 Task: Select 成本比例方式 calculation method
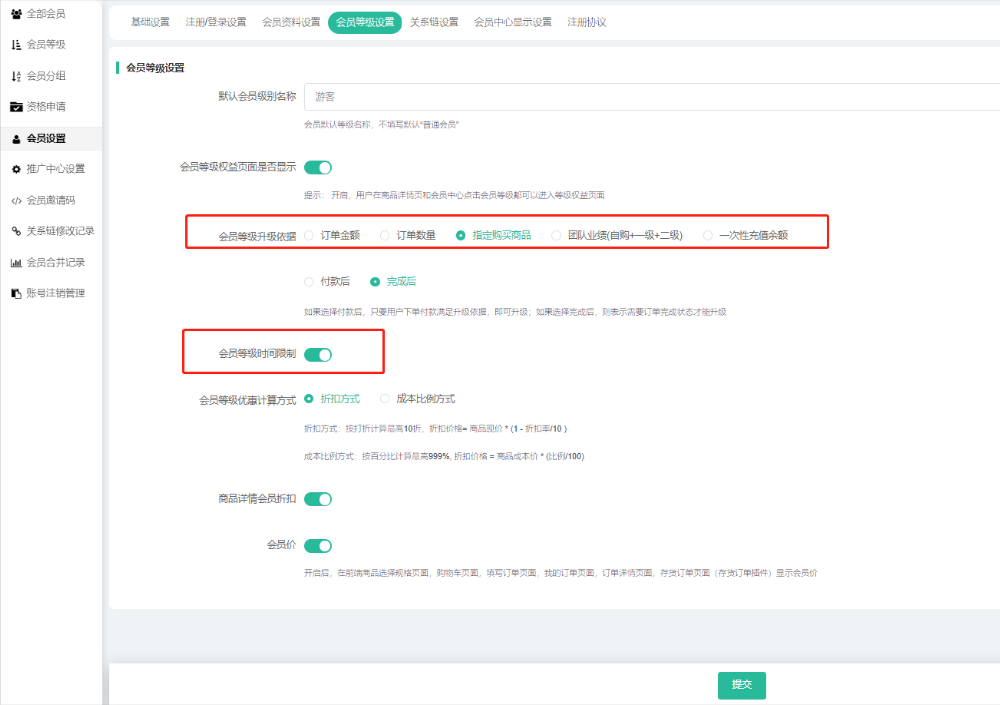pos(385,399)
